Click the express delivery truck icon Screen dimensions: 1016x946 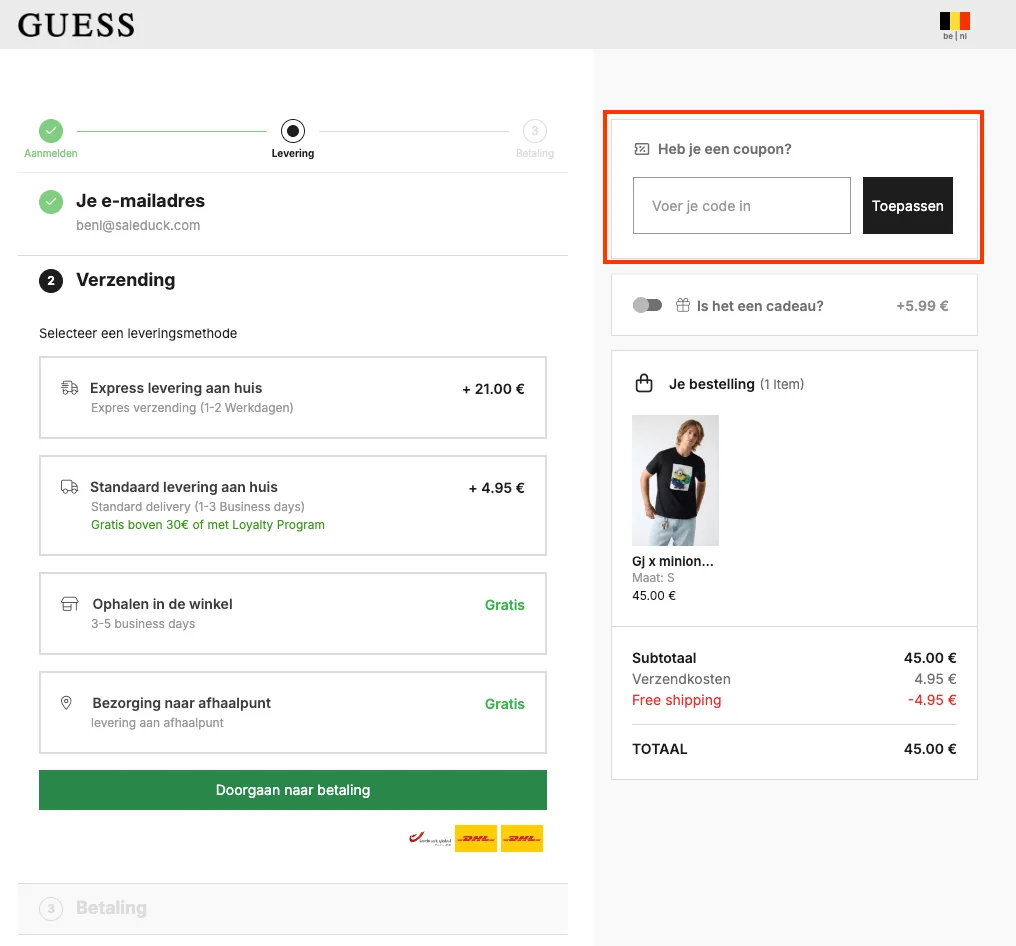69,388
